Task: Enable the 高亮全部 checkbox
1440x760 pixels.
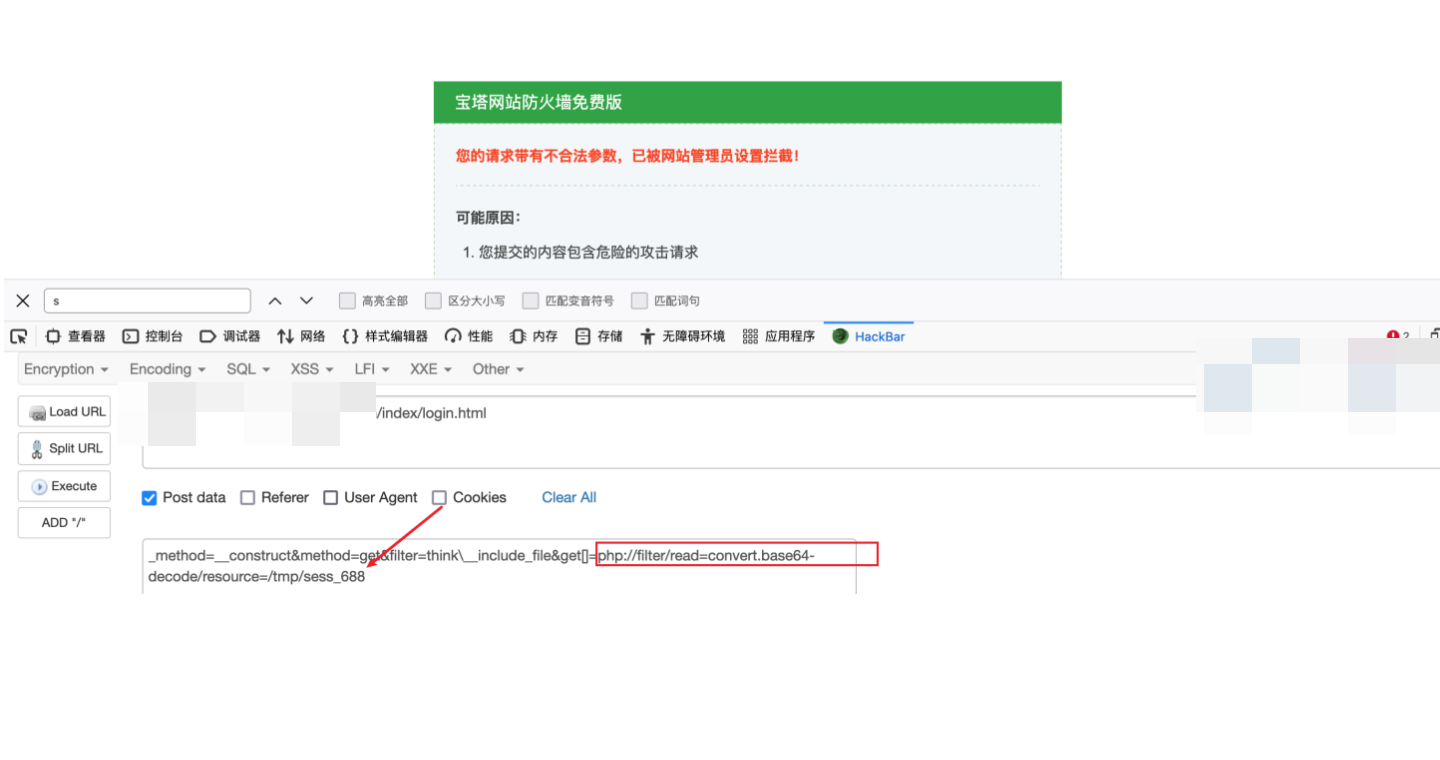Action: pyautogui.click(x=347, y=301)
